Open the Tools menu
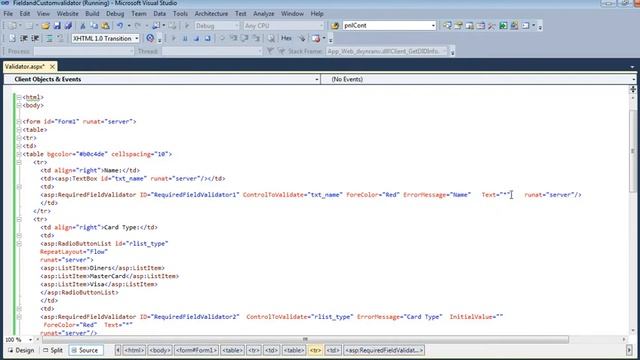 pyautogui.click(x=180, y=13)
